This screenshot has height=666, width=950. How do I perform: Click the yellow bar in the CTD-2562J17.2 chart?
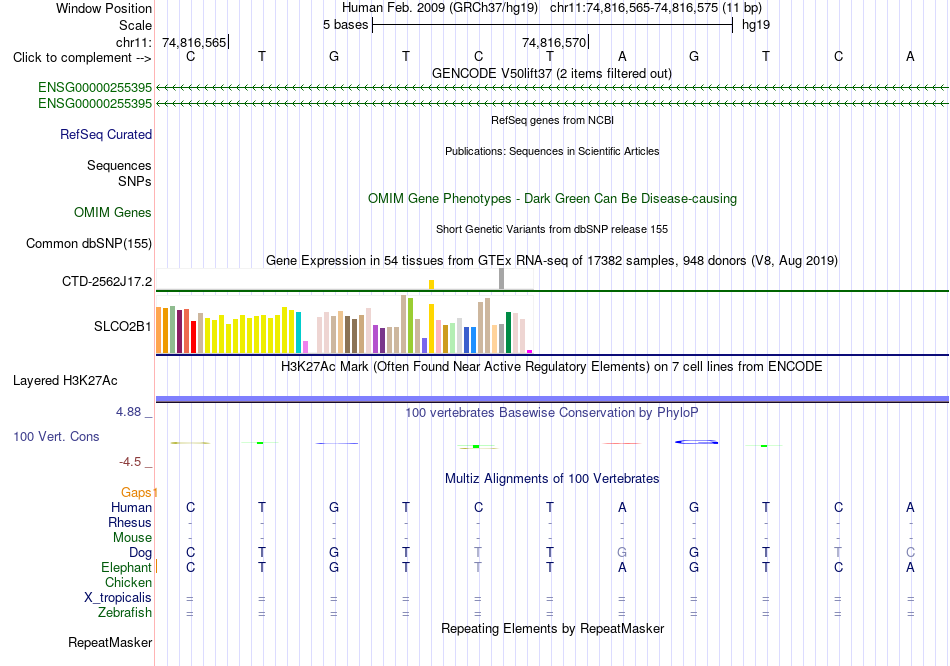coord(431,284)
